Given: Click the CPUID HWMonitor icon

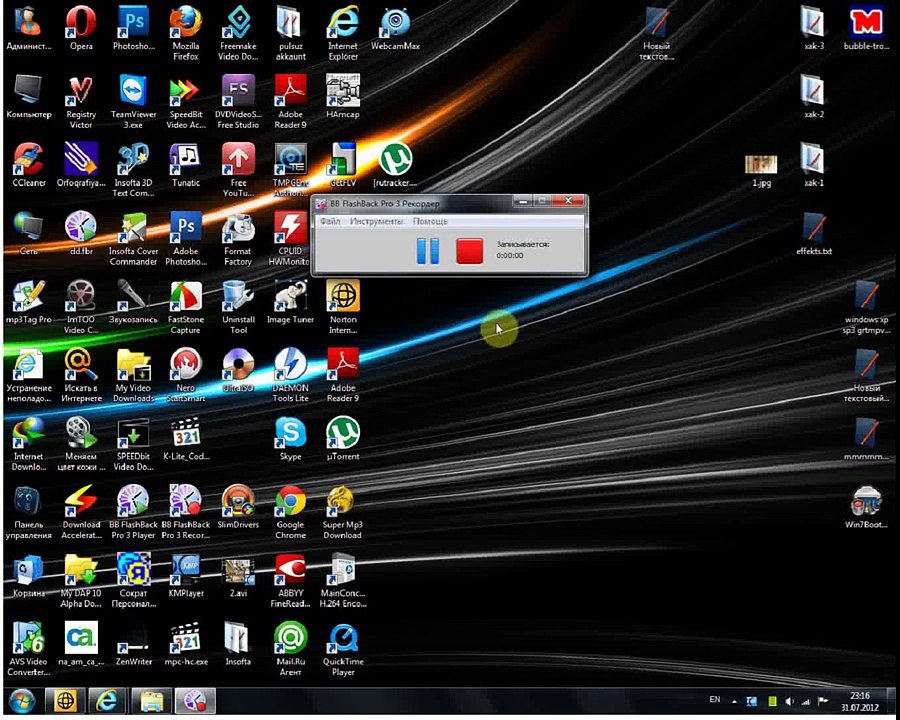Looking at the screenshot, I should click(x=290, y=239).
